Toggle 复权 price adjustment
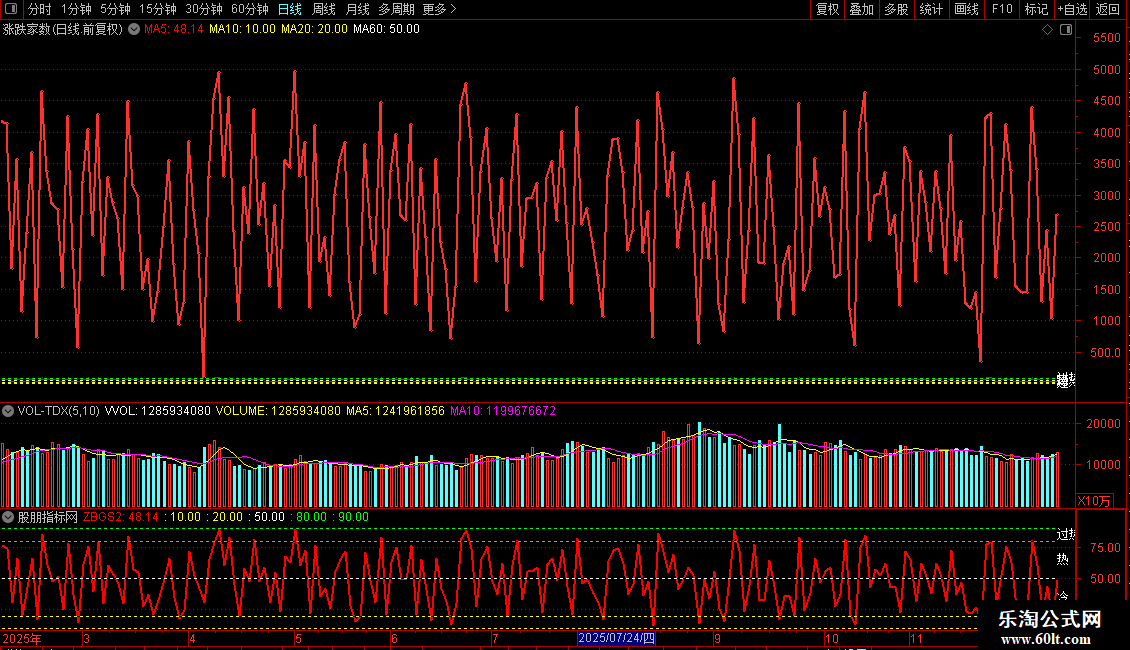The height and width of the screenshot is (650, 1130). [x=827, y=9]
